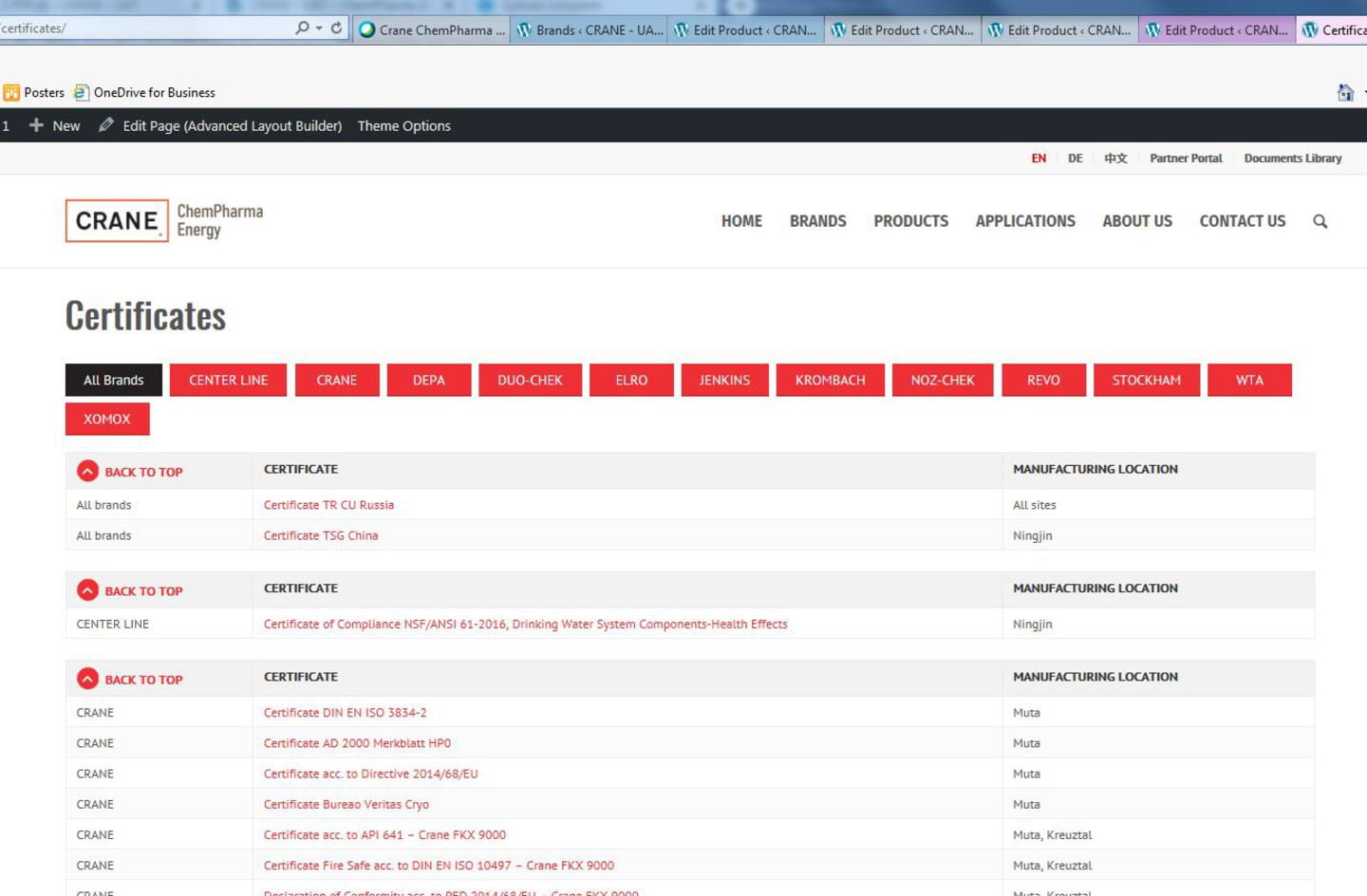Open the BRANDS navigation menu
The width and height of the screenshot is (1367, 896).
(817, 221)
